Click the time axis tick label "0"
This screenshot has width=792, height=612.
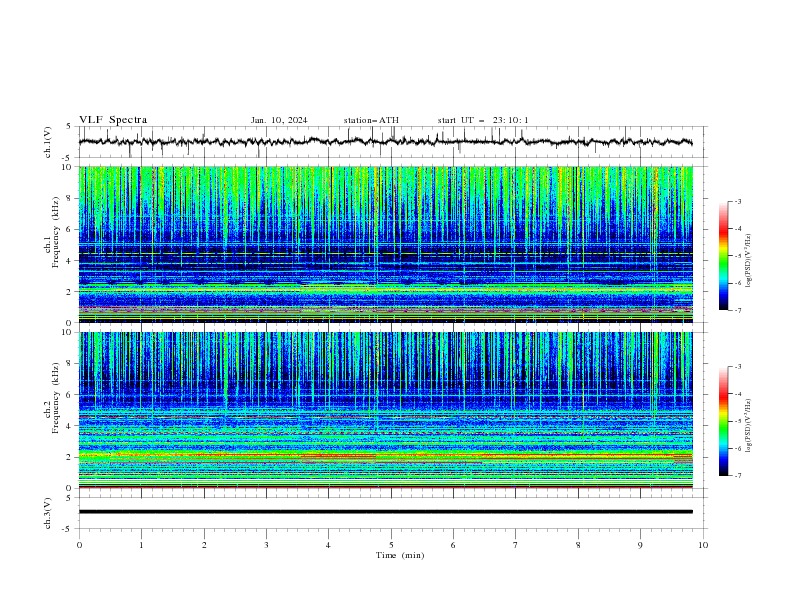tap(79, 545)
